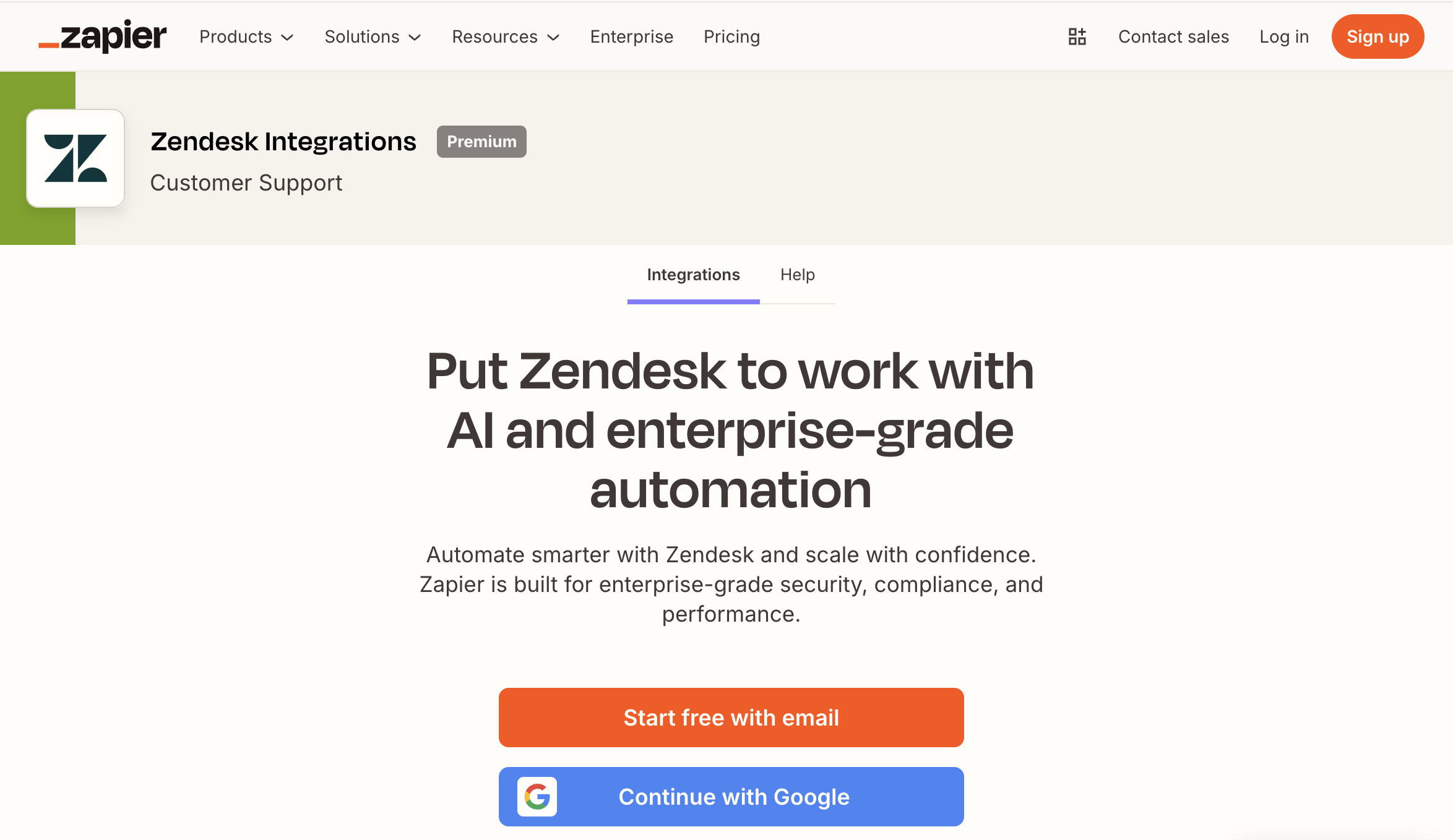
Task: Open the Enterprise page
Action: [x=631, y=36]
